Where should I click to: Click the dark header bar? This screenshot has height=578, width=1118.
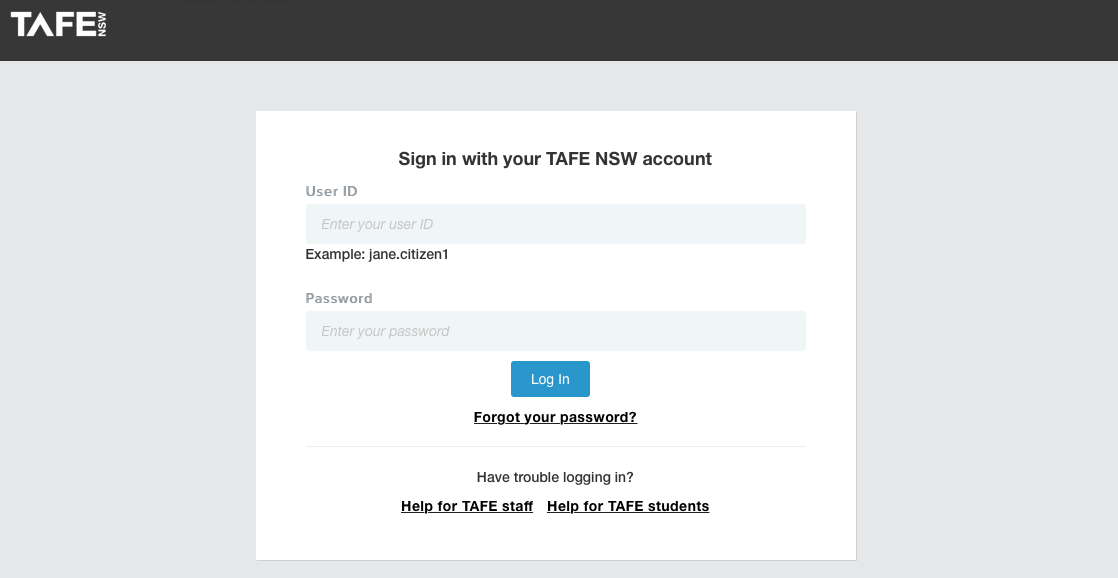(600, 30)
